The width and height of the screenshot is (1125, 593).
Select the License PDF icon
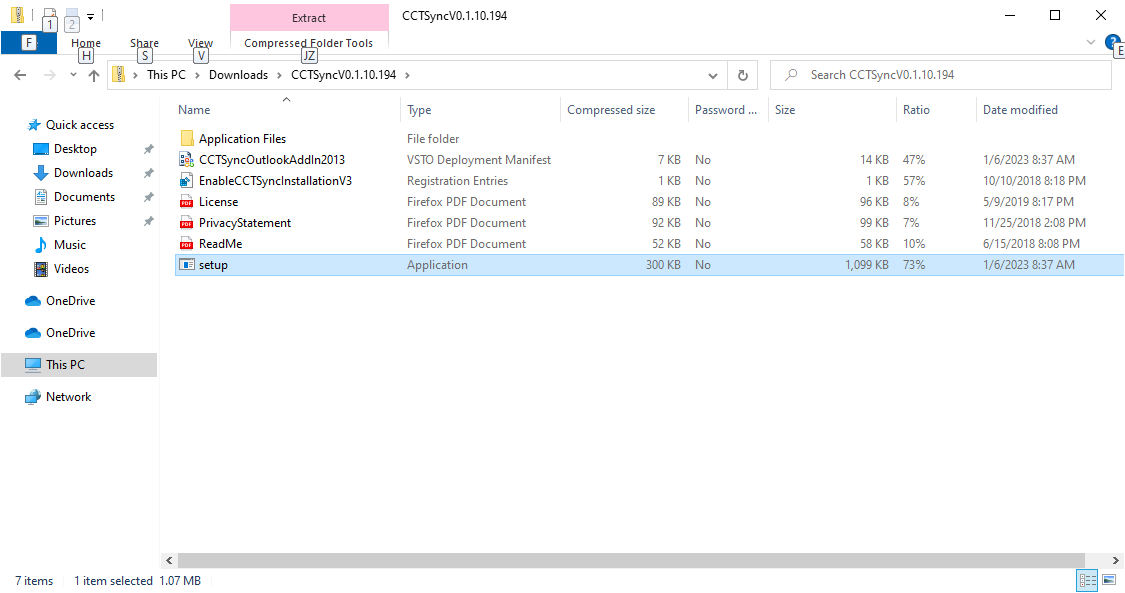point(187,201)
